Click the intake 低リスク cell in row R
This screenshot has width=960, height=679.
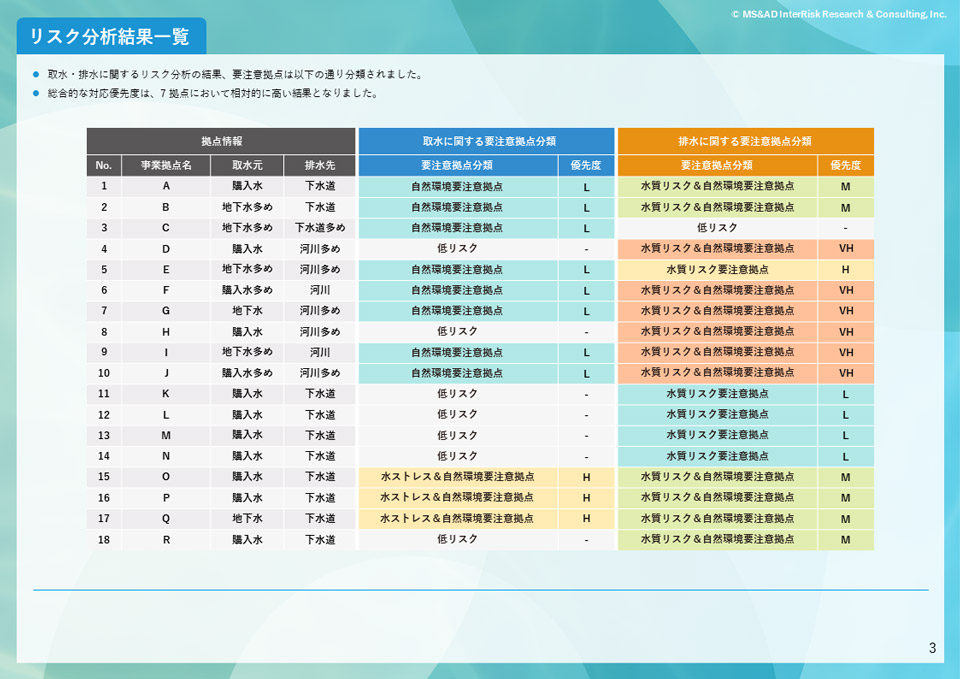click(457, 539)
